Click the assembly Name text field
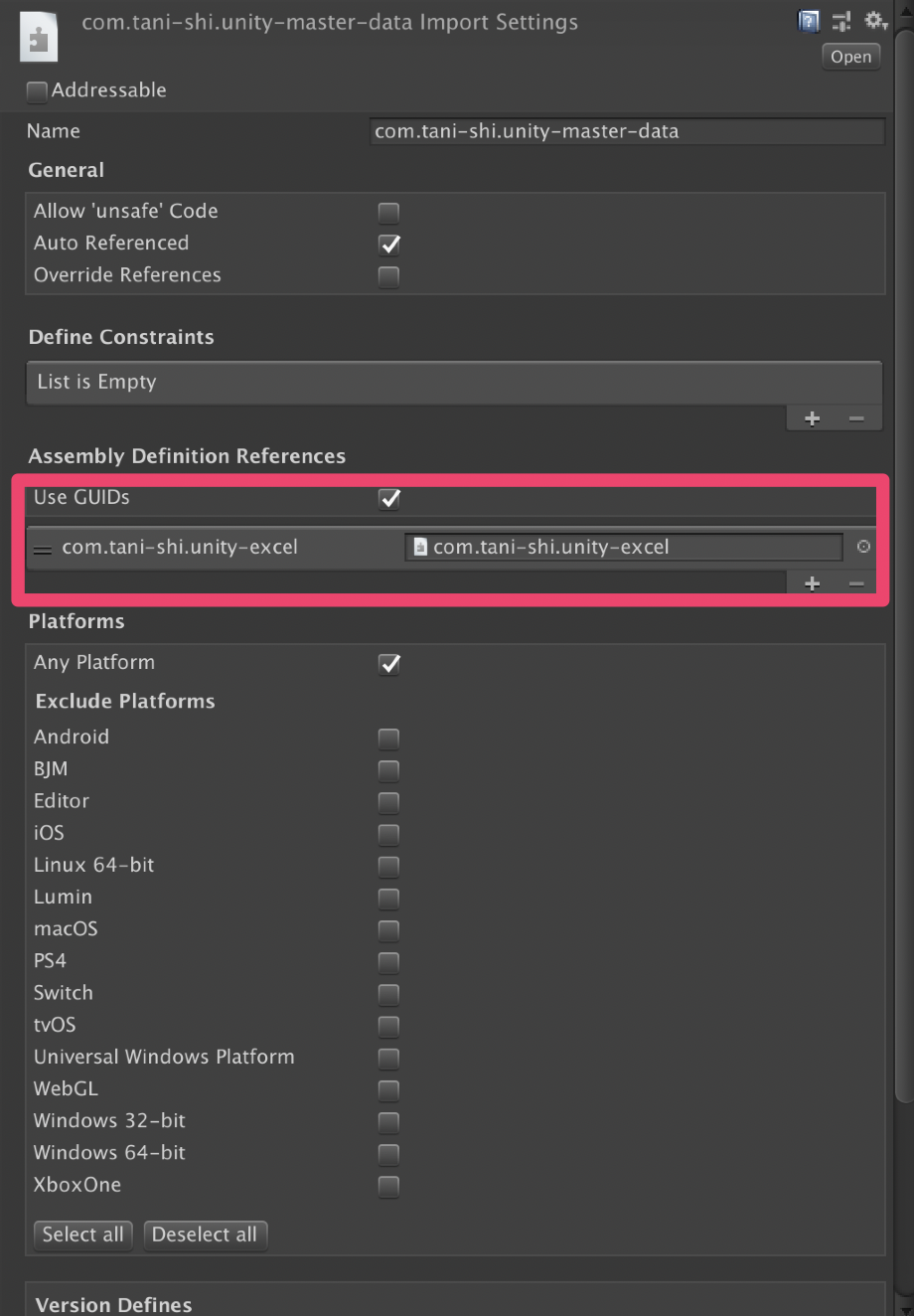The width and height of the screenshot is (914, 1316). coord(626,131)
